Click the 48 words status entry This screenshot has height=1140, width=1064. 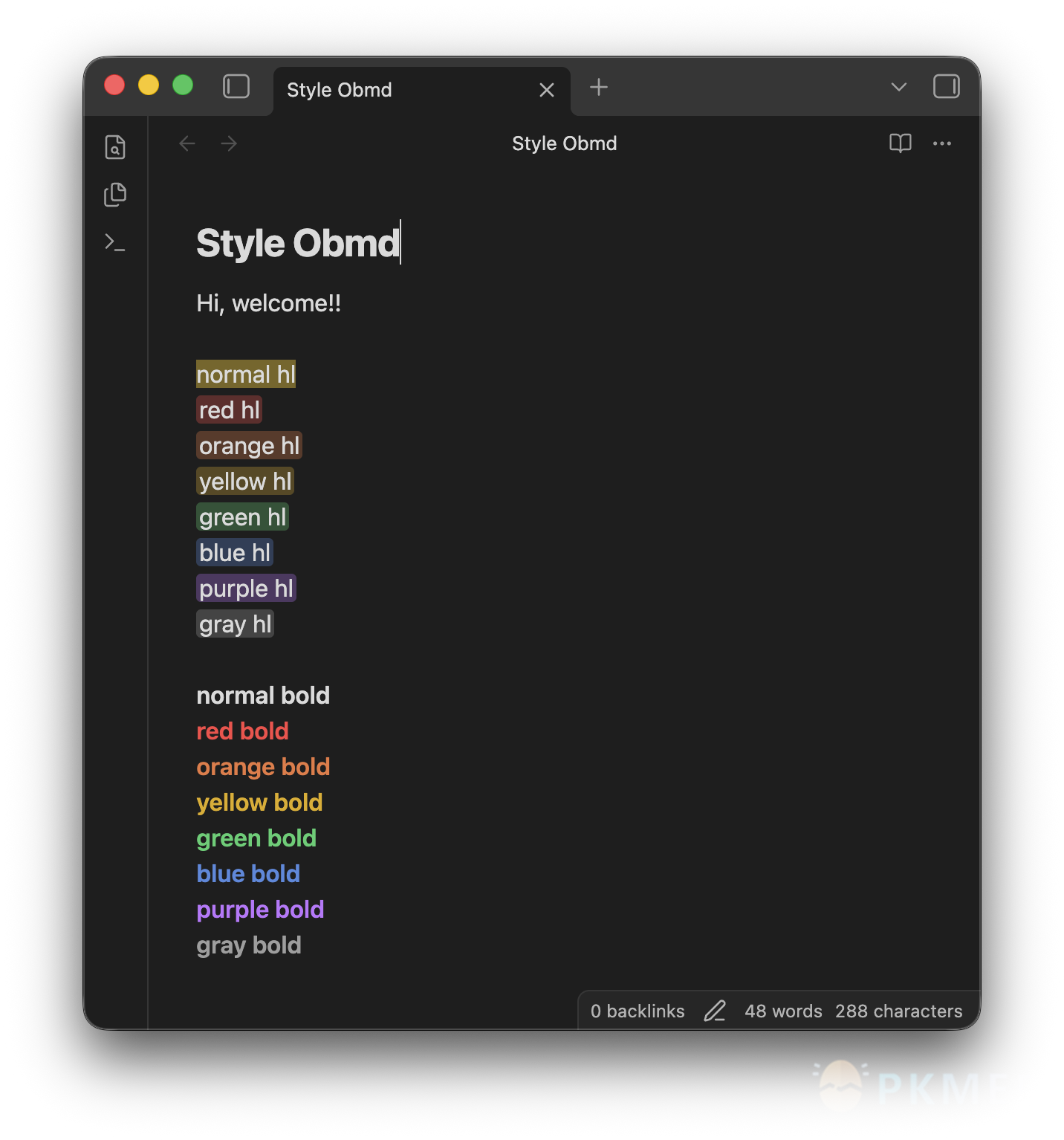(x=783, y=1011)
